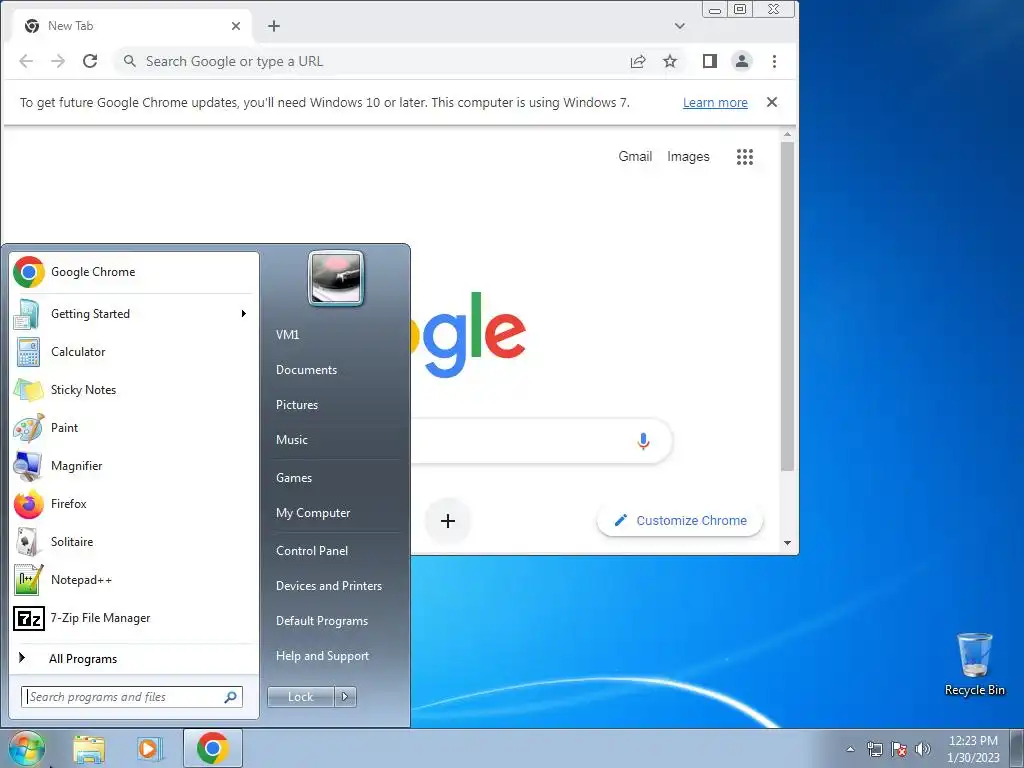
Task: Launch Calculator from the Start menu
Action: tap(133, 352)
